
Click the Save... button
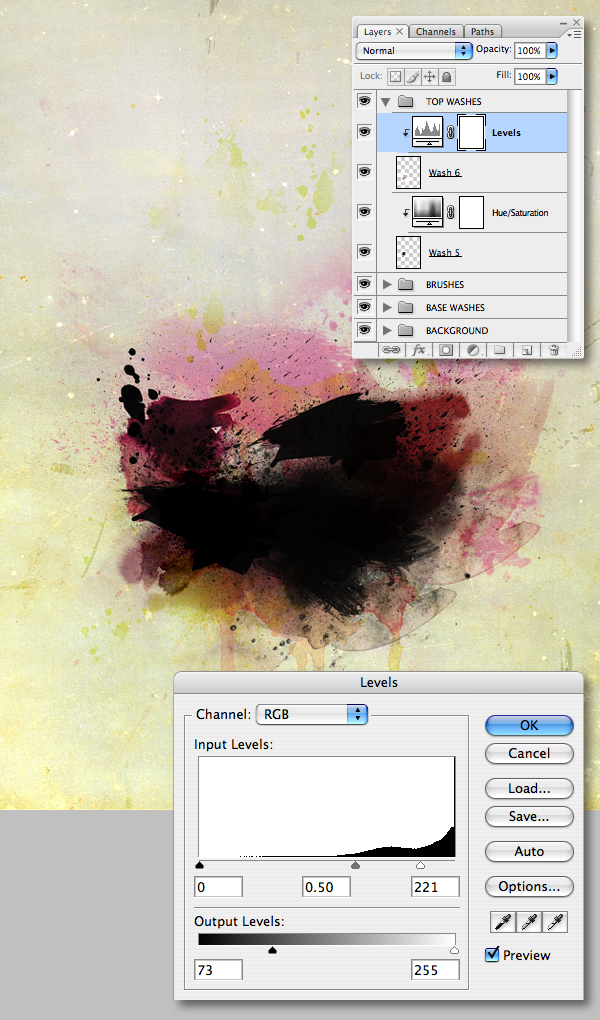coord(529,816)
